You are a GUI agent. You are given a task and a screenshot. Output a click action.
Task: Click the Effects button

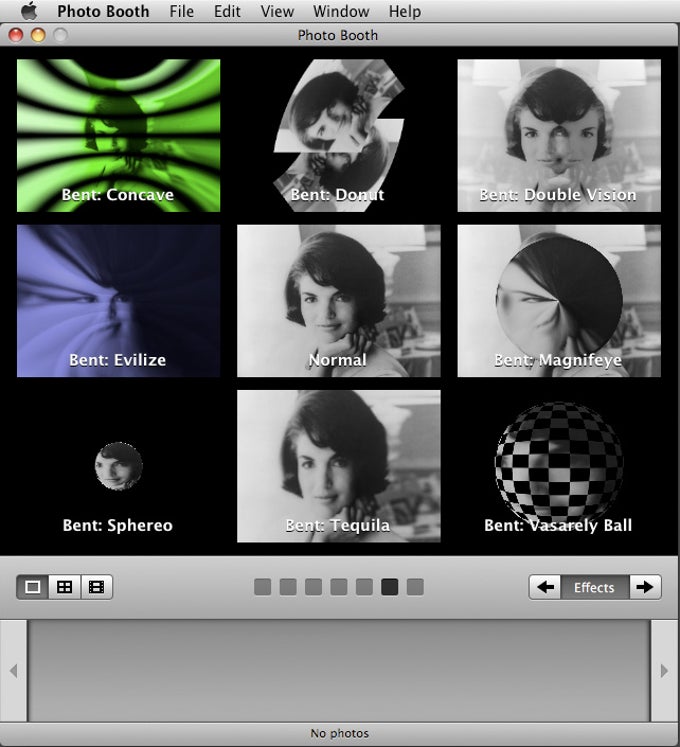coord(595,587)
